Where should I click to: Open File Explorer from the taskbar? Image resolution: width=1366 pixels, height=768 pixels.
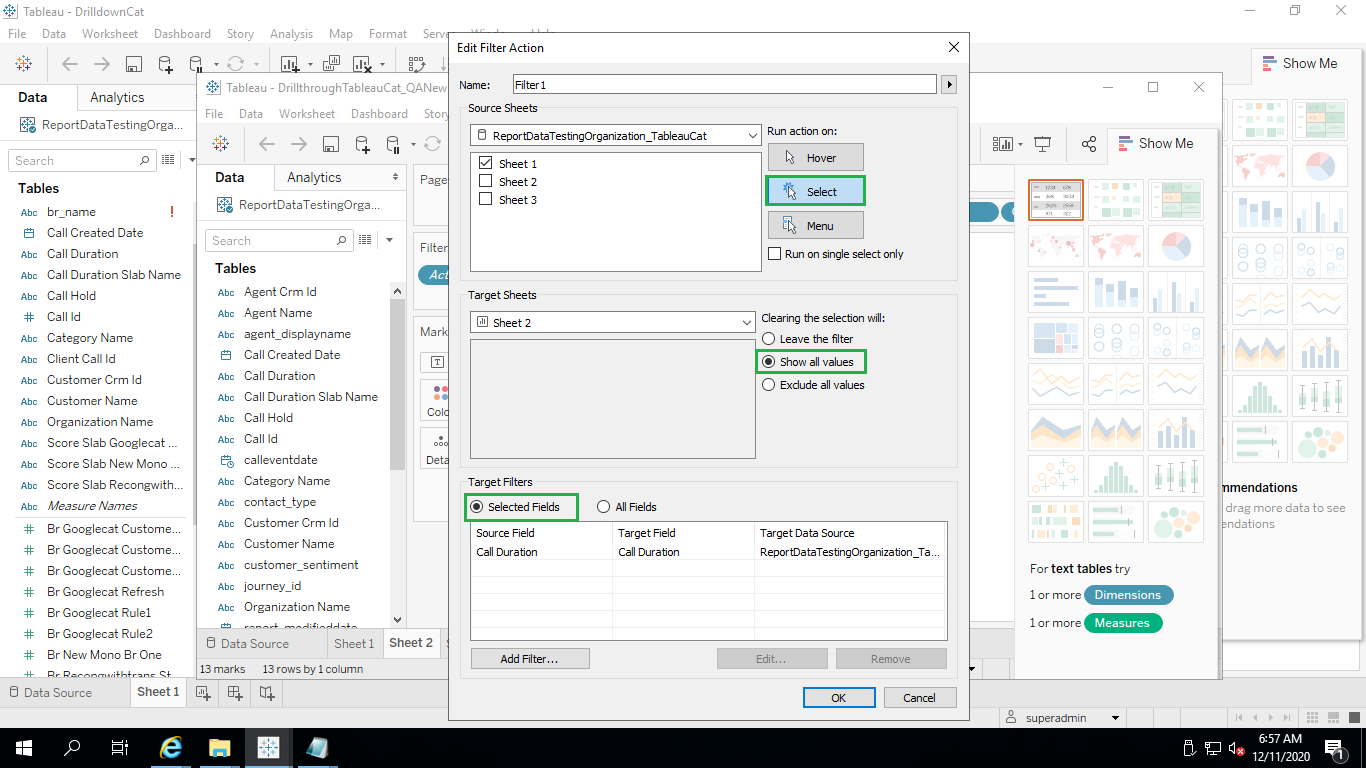click(x=219, y=747)
